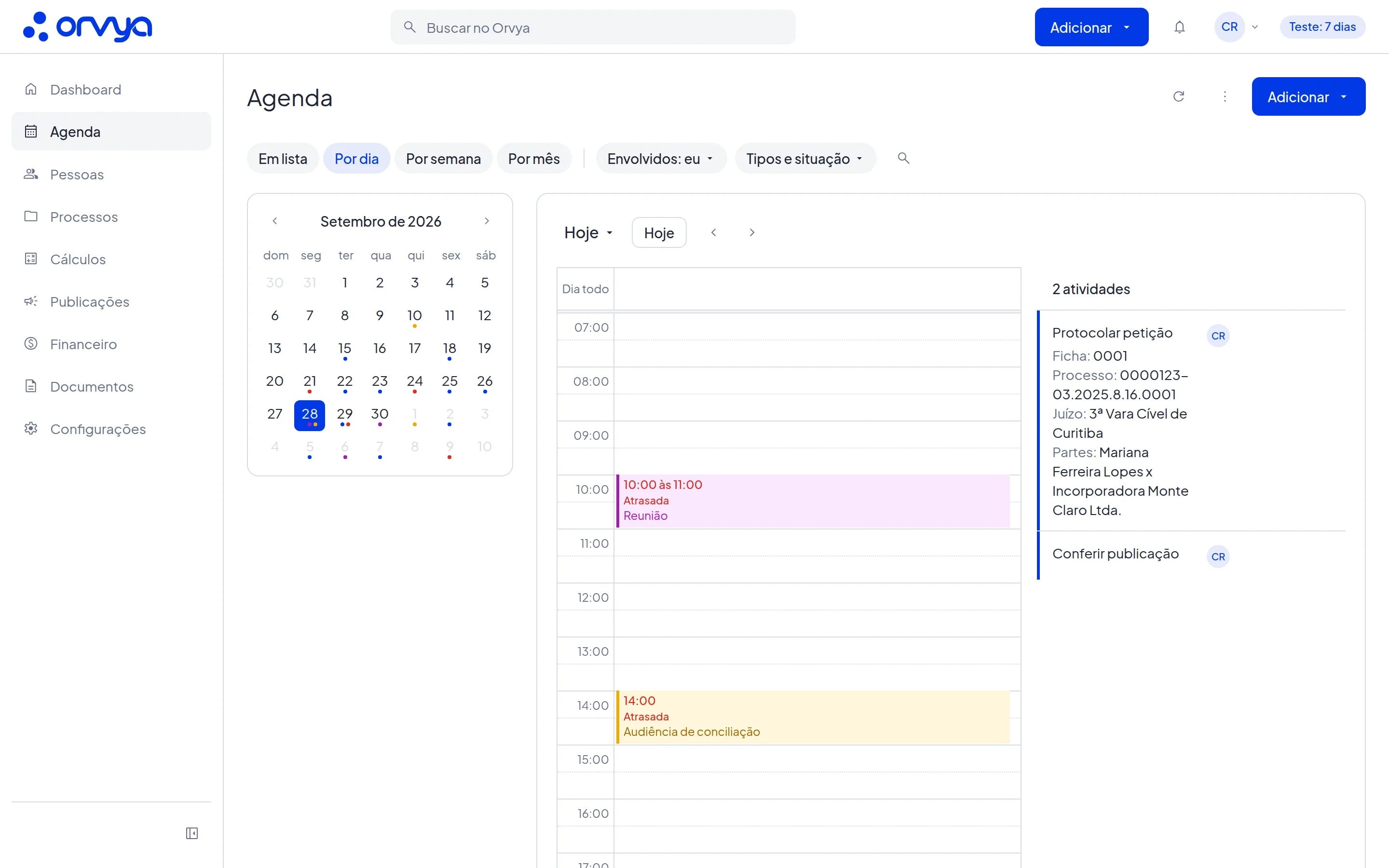Viewport: 1389px width, 868px height.
Task: Select September 29 in mini calendar
Action: click(x=344, y=415)
